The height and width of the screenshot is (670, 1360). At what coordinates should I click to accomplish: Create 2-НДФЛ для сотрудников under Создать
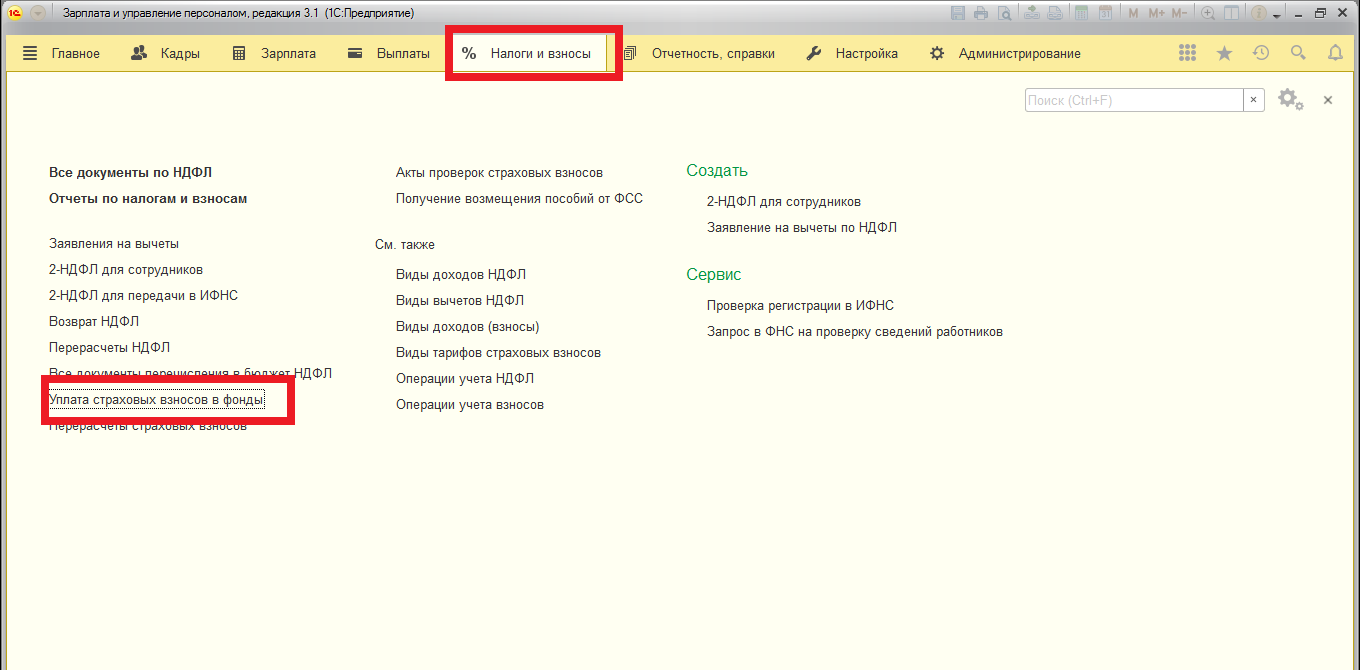pyautogui.click(x=784, y=201)
